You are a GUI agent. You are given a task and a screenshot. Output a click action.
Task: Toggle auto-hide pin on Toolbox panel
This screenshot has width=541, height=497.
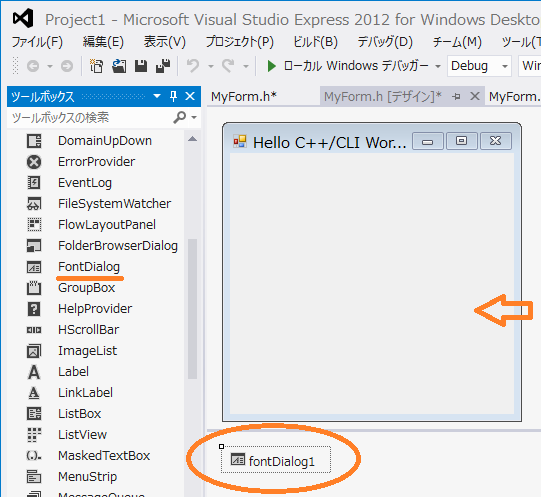[174, 96]
